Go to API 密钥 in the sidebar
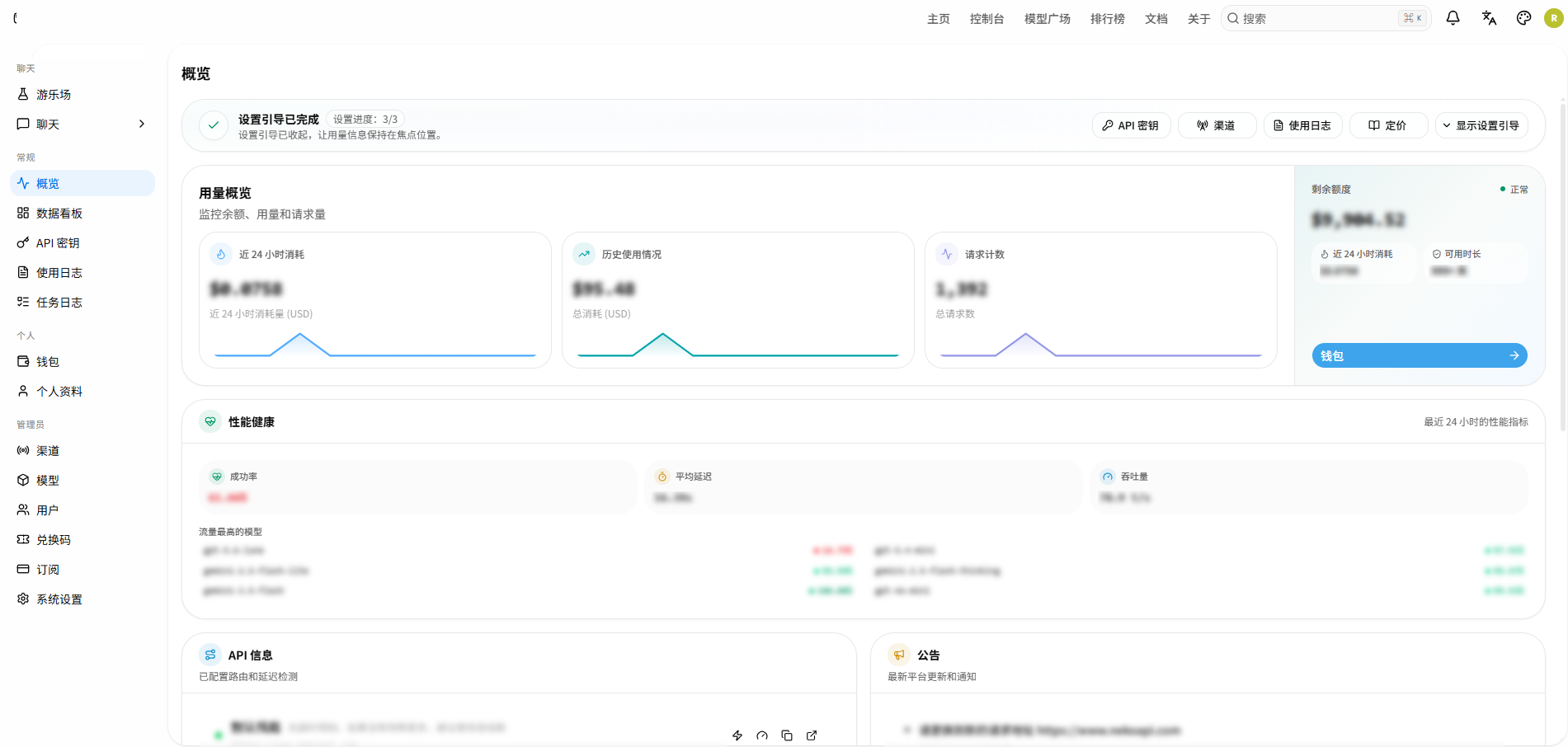Viewport: 1568px width, 747px height. 82,243
